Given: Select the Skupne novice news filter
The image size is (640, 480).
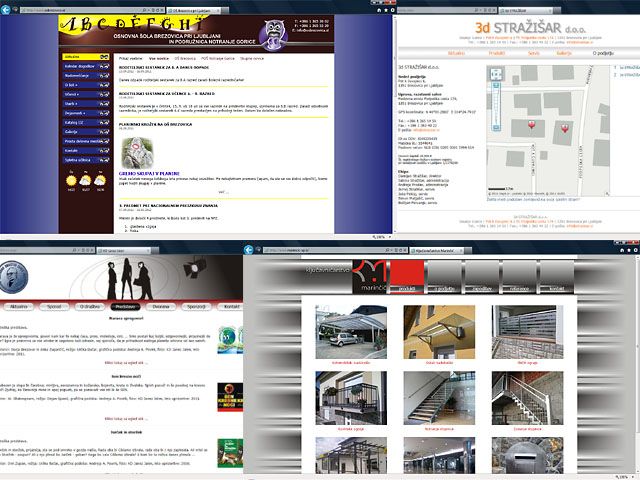Looking at the screenshot, I should [252, 59].
